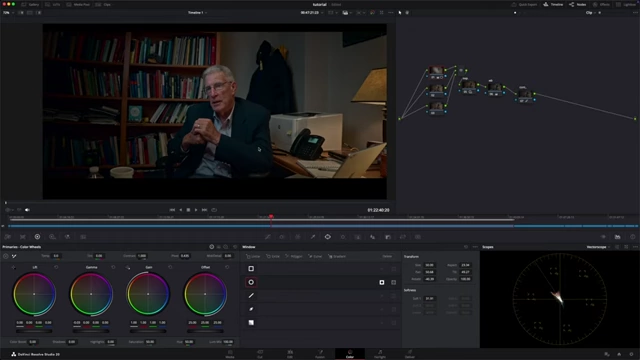Reset the Lift color wheel
The image size is (640, 360).
56,267
